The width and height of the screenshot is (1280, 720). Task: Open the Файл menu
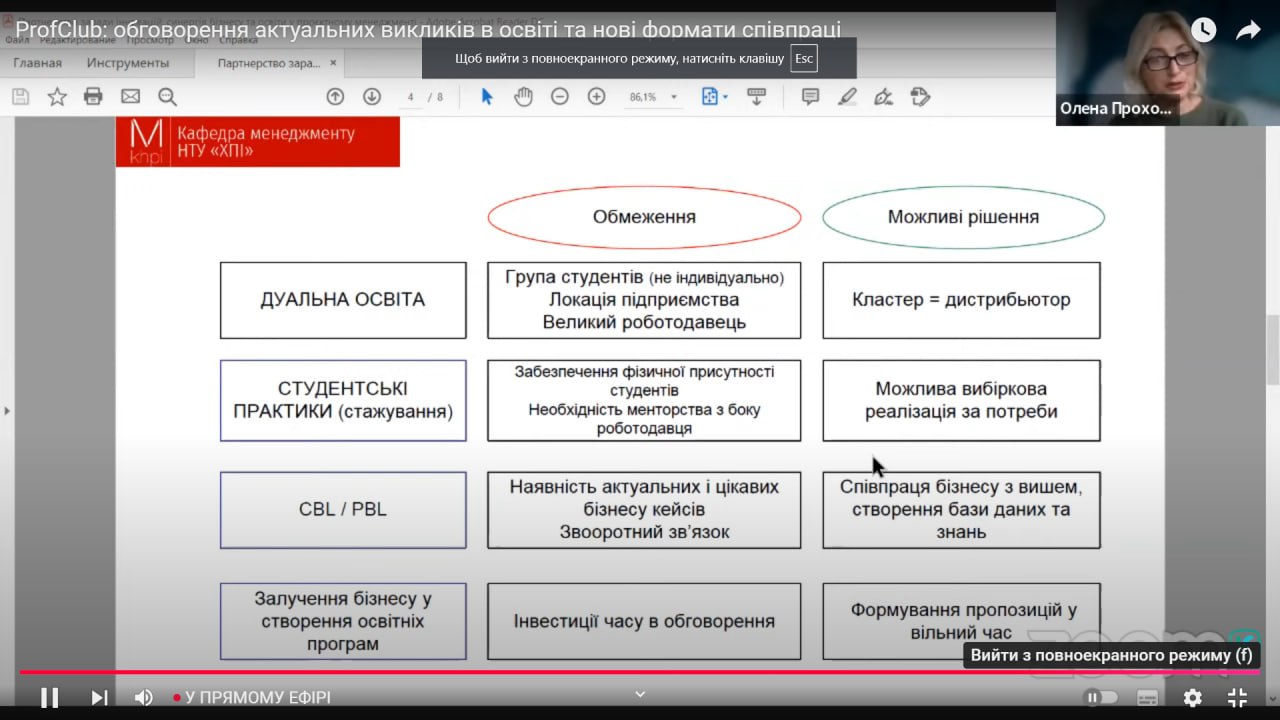[x=17, y=40]
